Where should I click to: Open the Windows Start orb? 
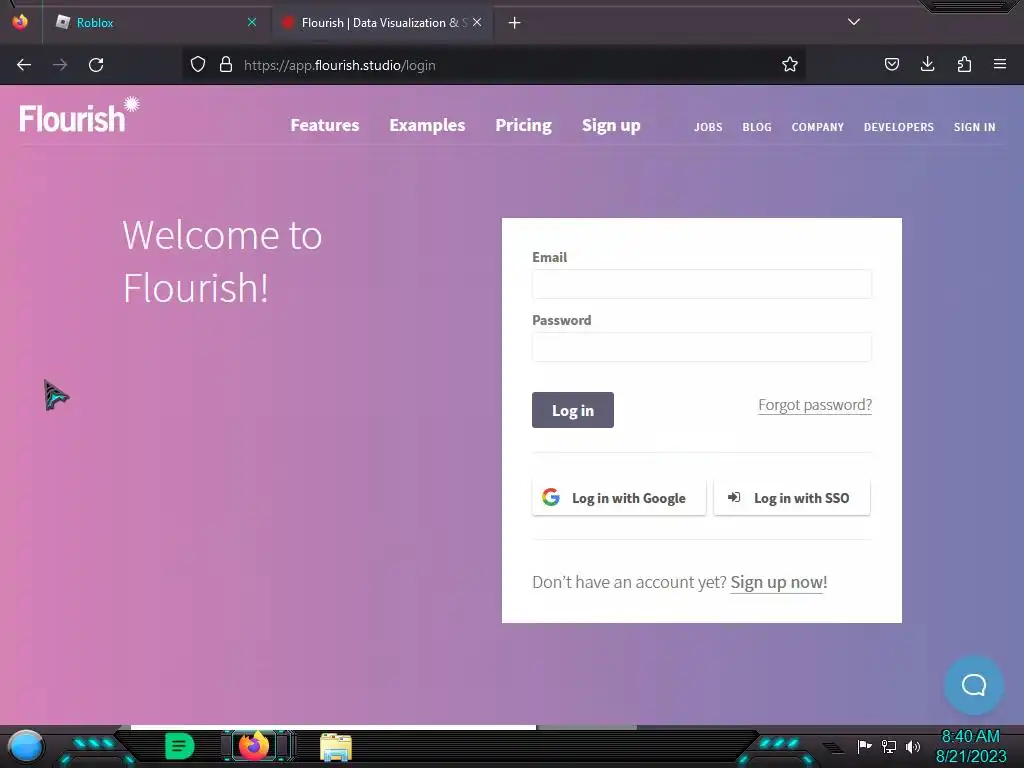pos(26,747)
